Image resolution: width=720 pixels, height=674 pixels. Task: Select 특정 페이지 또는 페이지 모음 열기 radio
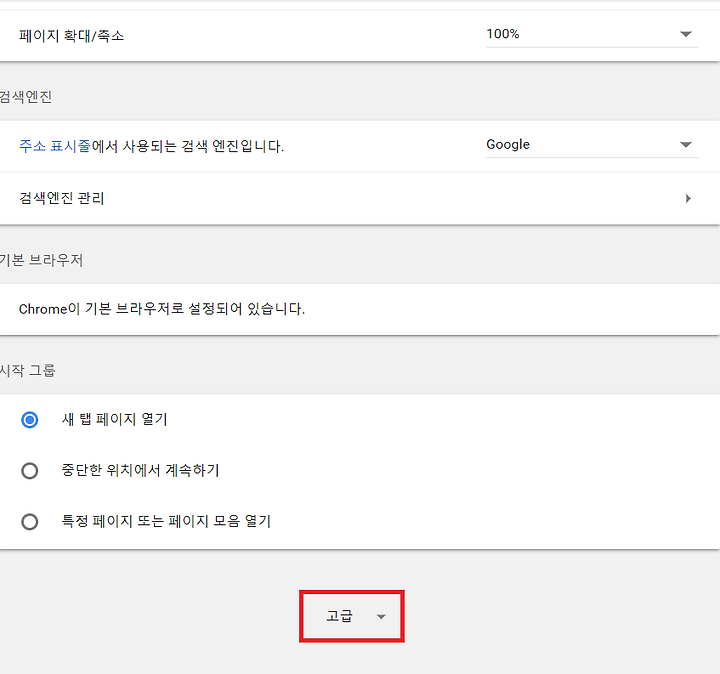tap(30, 522)
